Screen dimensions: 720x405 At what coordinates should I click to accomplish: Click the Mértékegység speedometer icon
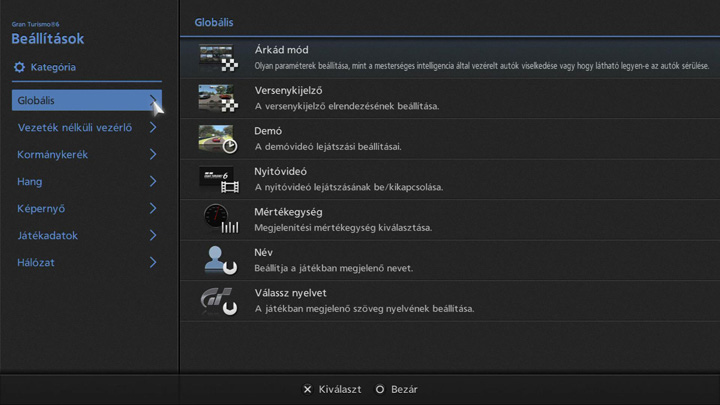[217, 219]
